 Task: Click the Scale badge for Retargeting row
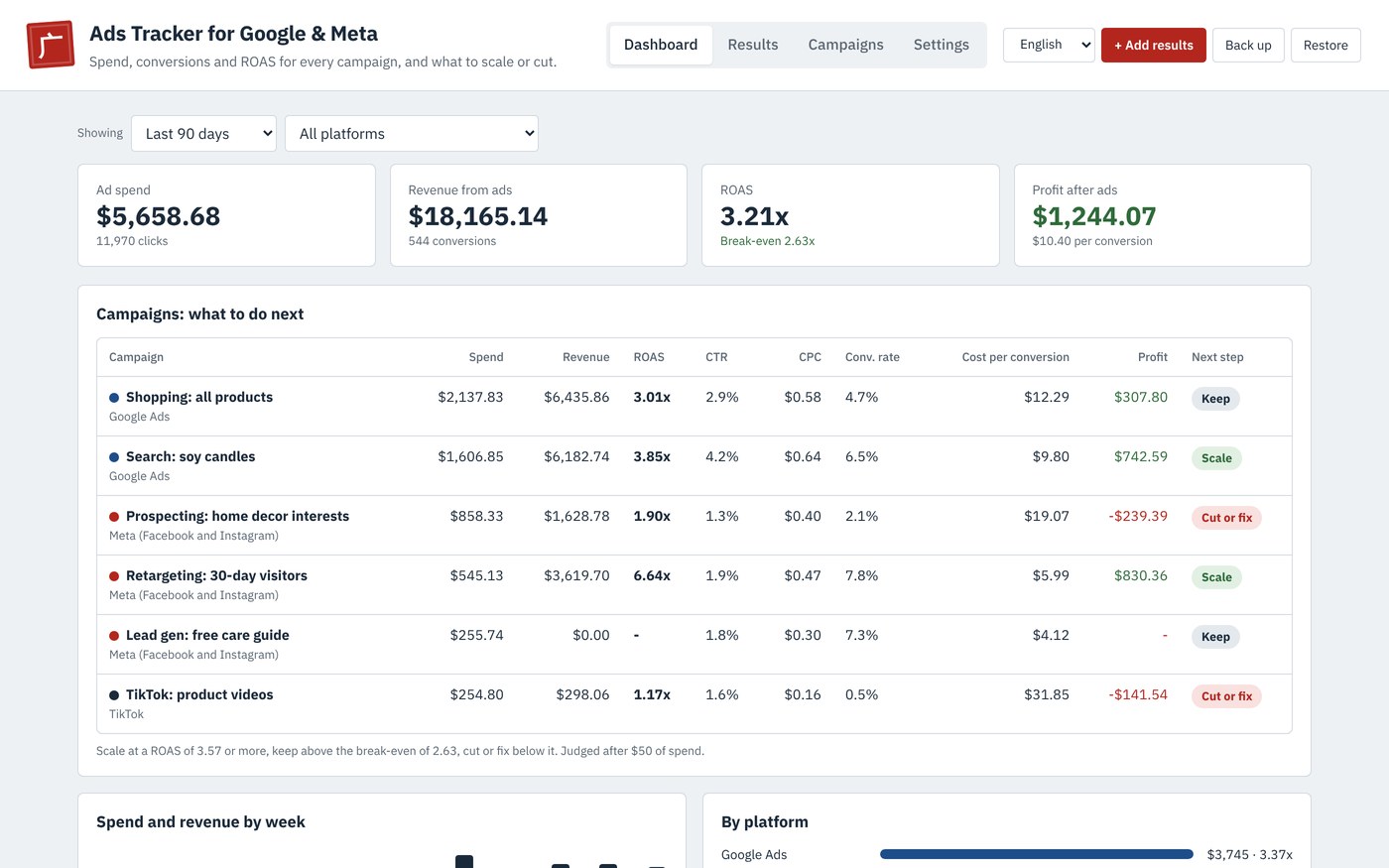pos(1216,577)
